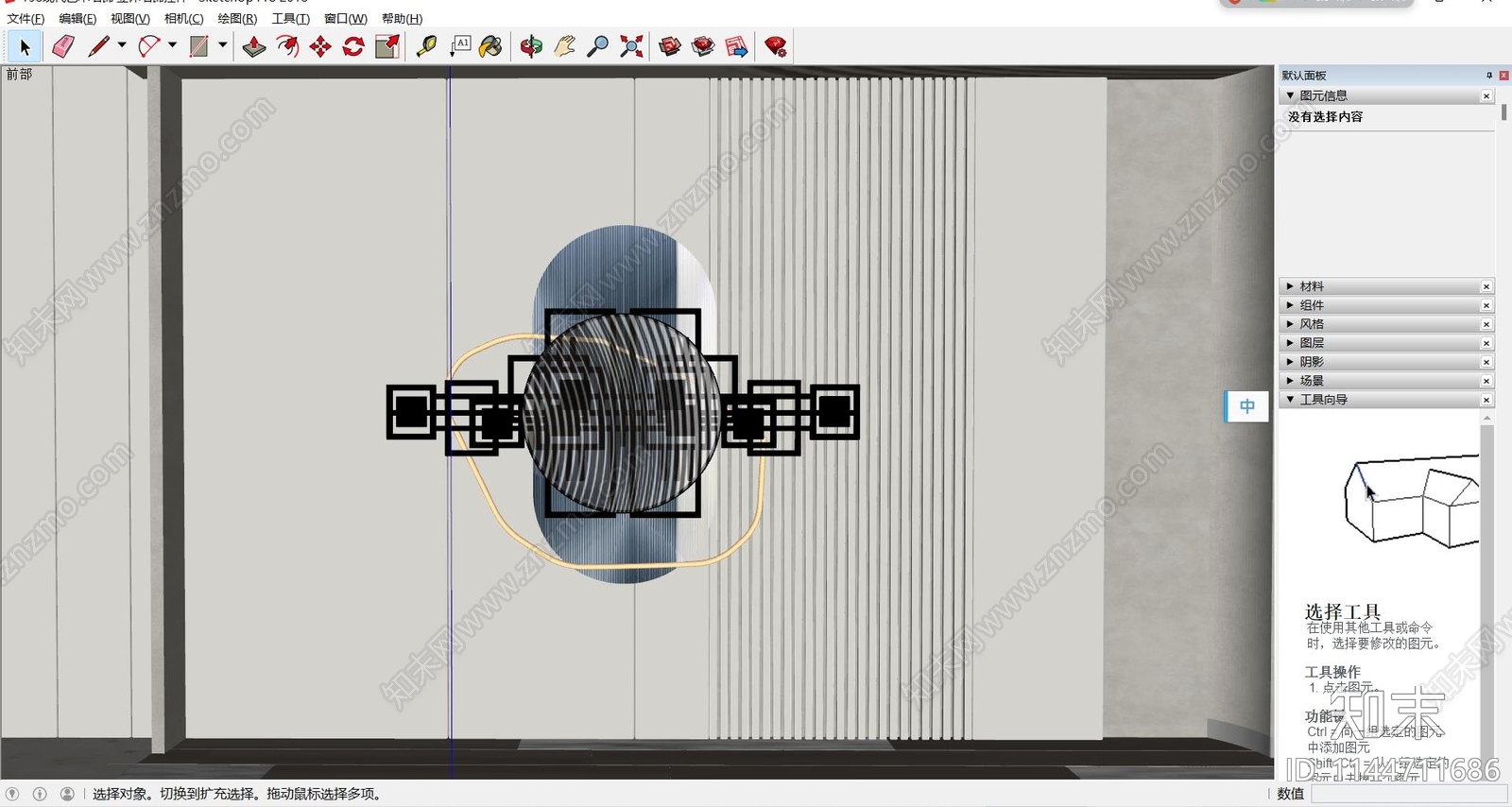Select the Arc tool
This screenshot has width=1512, height=807.
click(148, 46)
